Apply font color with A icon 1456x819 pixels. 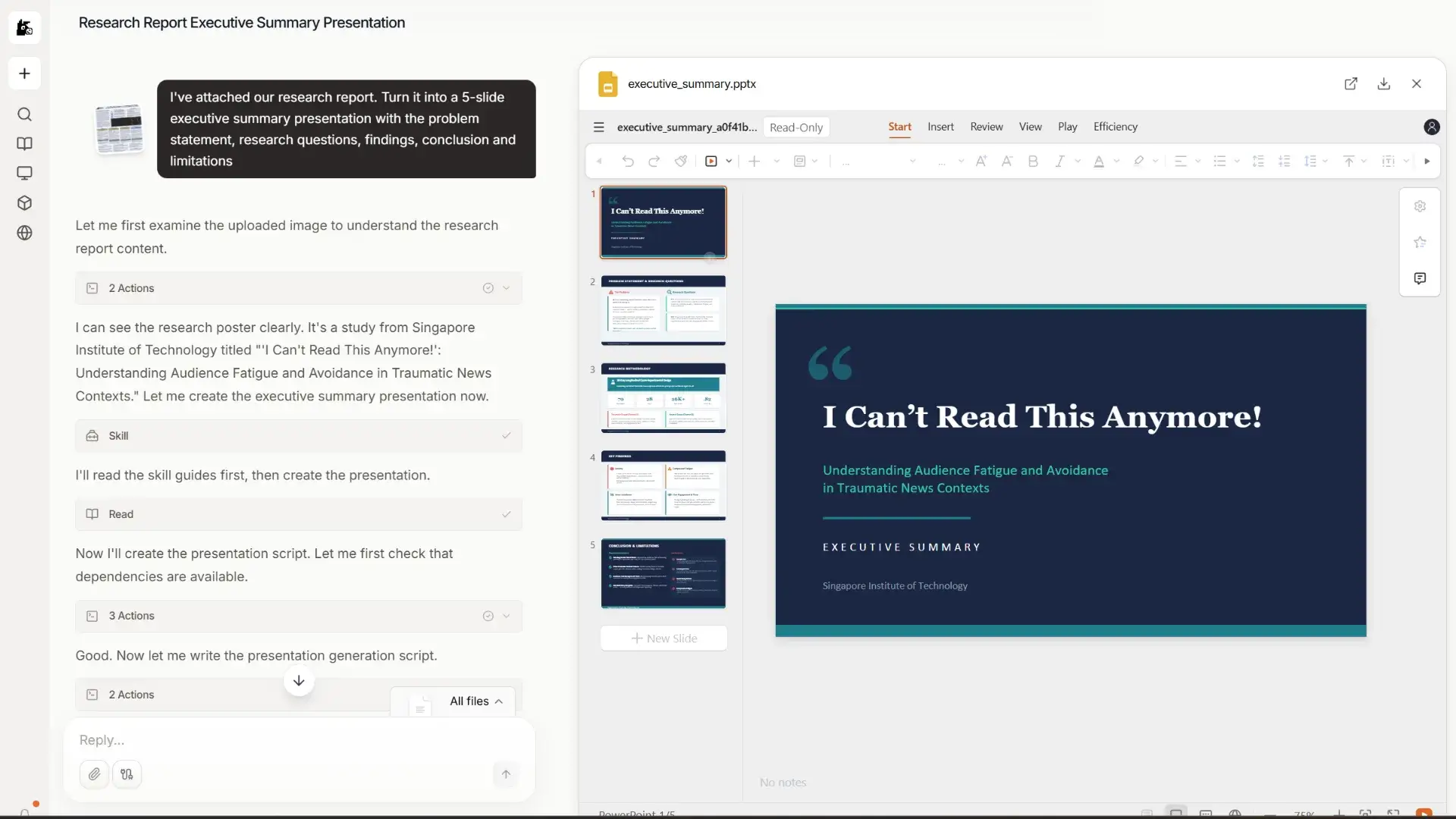pyautogui.click(x=1099, y=162)
